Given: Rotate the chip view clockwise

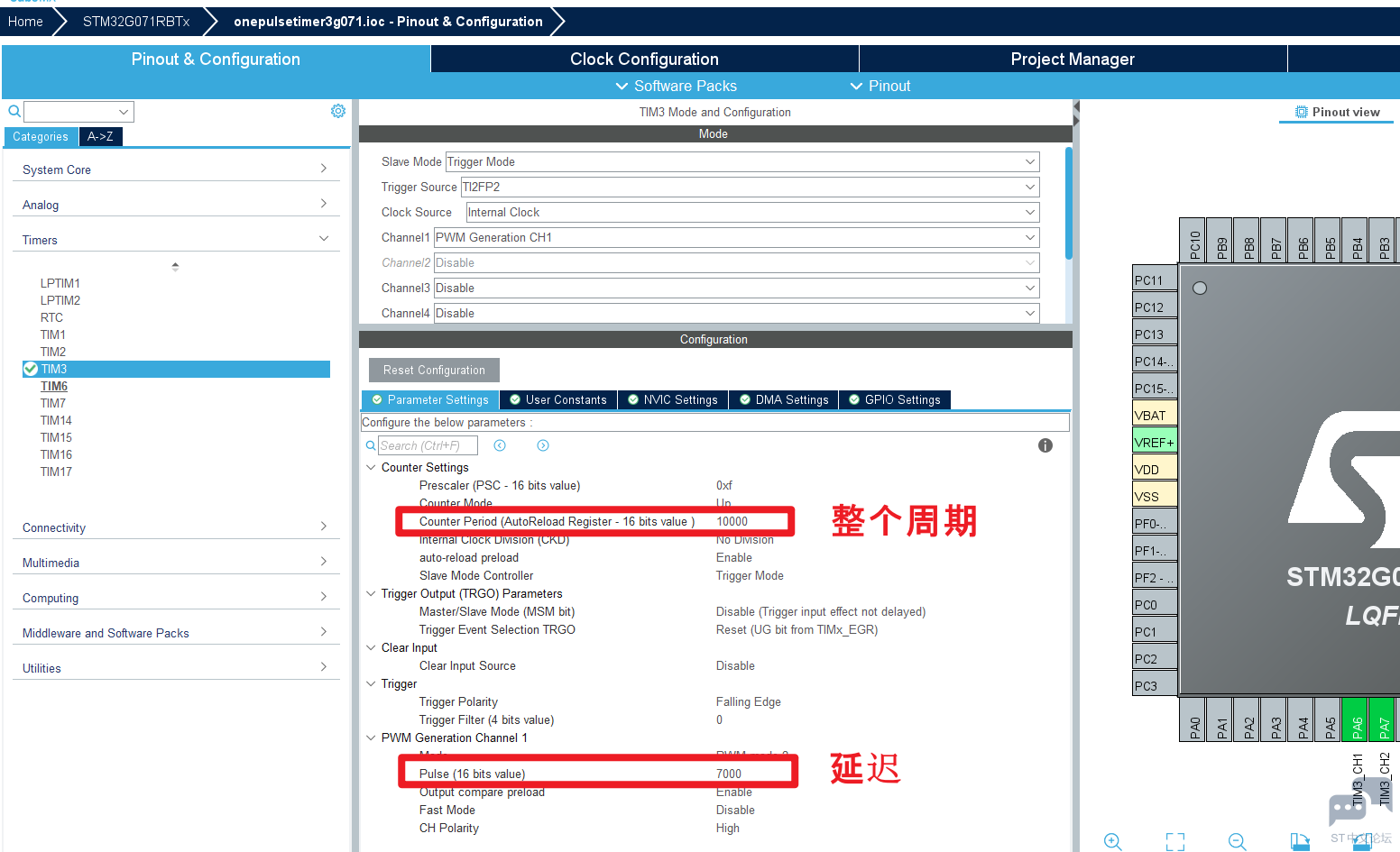Looking at the screenshot, I should pyautogui.click(x=1300, y=841).
